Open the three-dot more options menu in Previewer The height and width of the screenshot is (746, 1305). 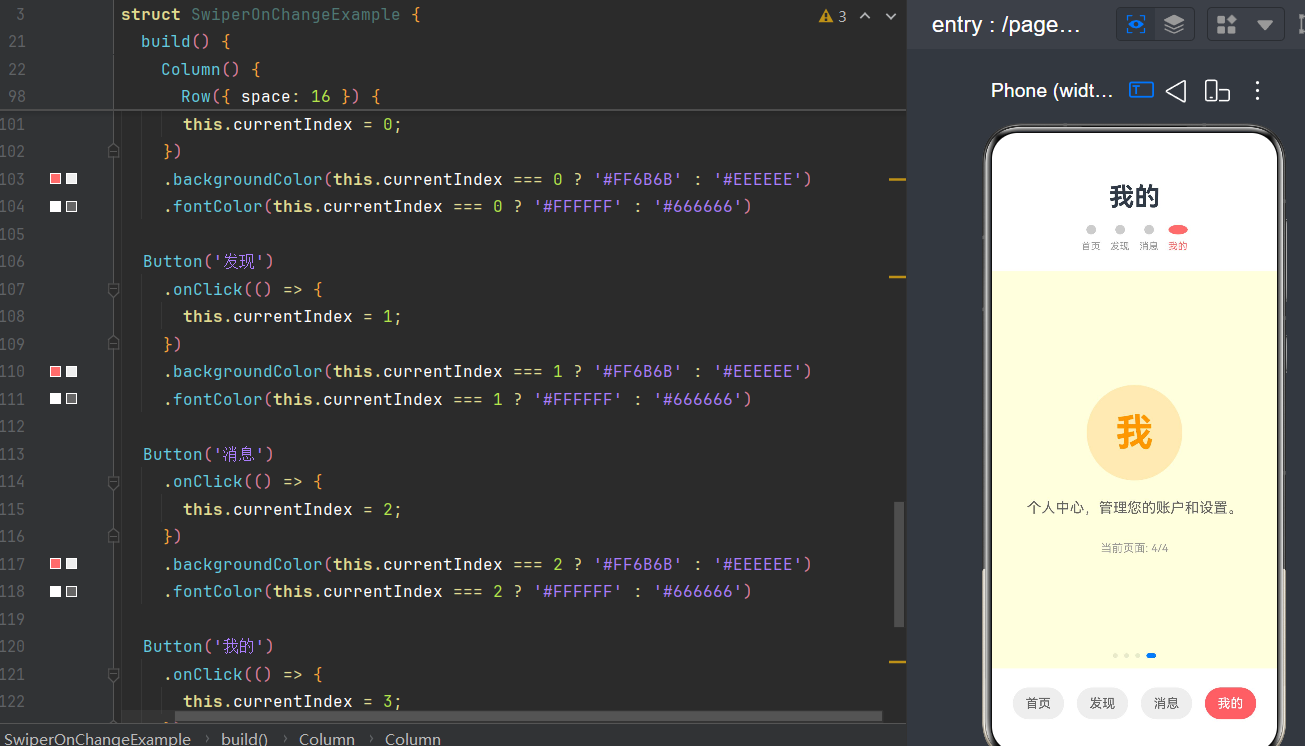tap(1258, 91)
